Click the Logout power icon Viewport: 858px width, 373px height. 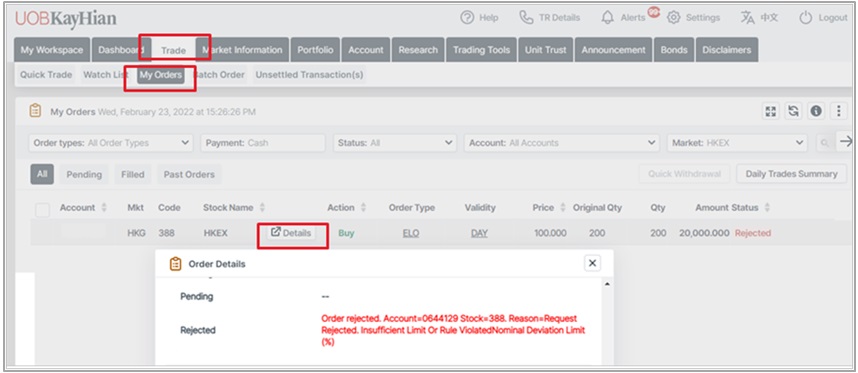805,18
